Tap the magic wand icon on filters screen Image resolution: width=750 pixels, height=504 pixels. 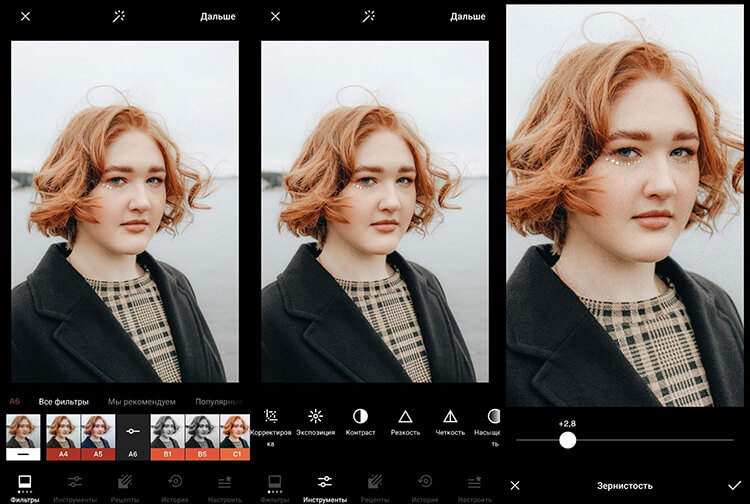119,16
